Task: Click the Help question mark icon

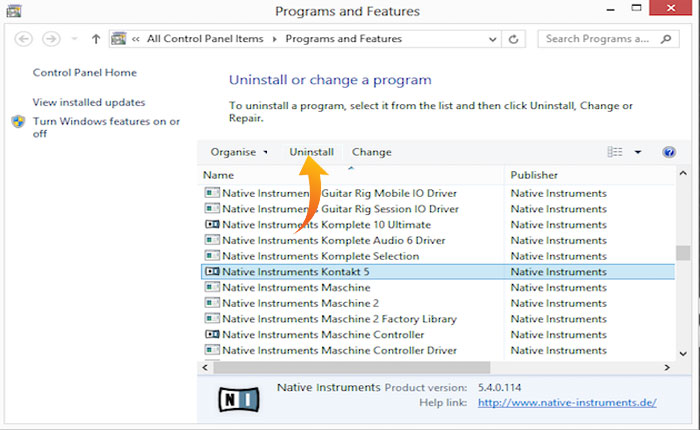Action: [669, 152]
